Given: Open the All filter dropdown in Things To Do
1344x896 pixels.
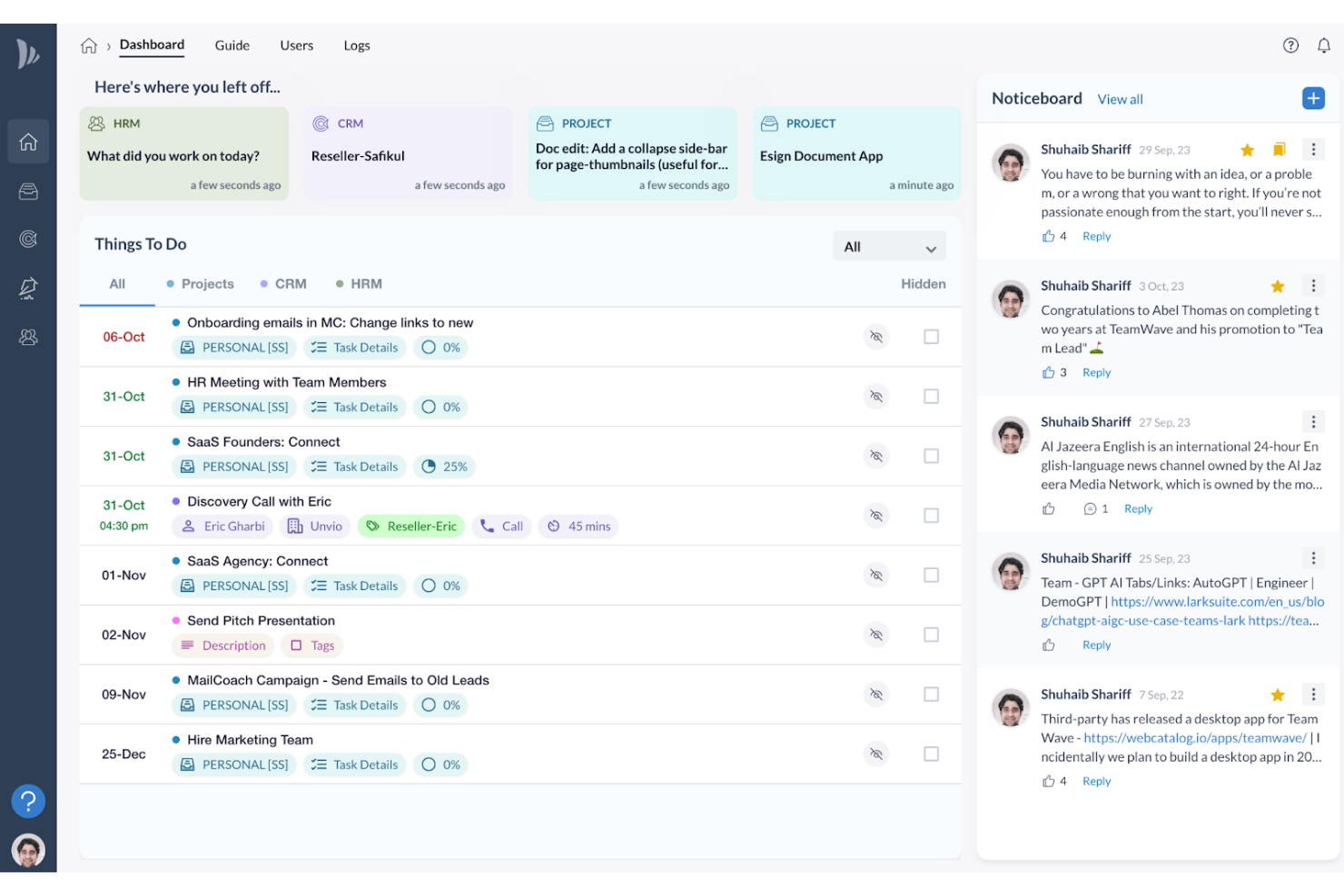Looking at the screenshot, I should (888, 245).
